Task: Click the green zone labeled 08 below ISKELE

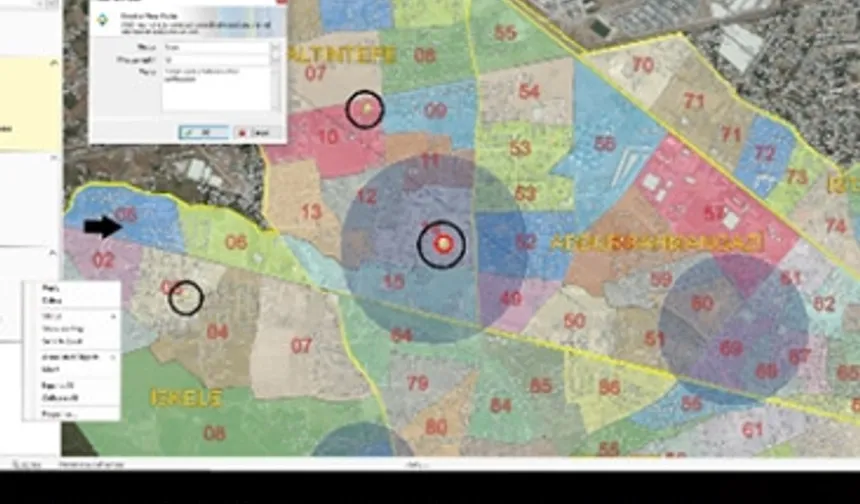Action: 214,432
